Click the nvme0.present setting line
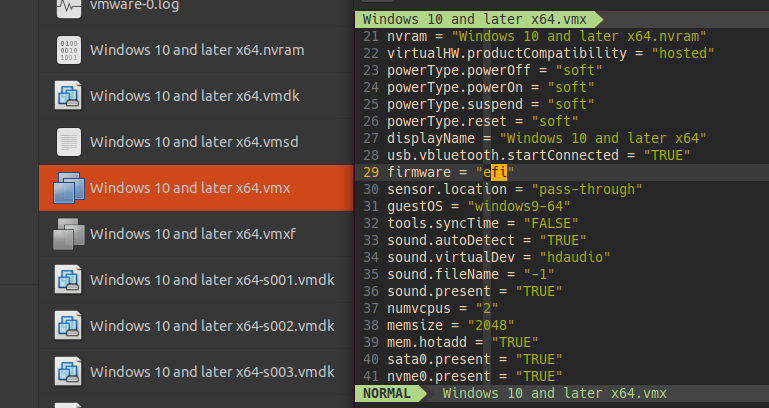Screen dimensions: 769x408 [x=474, y=376]
